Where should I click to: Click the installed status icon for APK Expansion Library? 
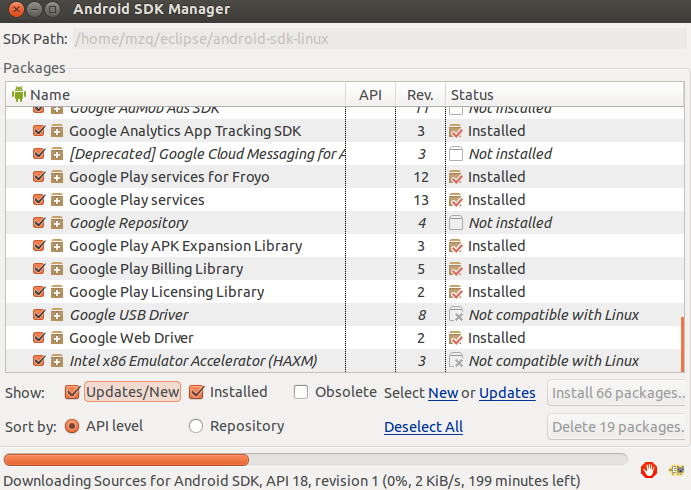(456, 246)
